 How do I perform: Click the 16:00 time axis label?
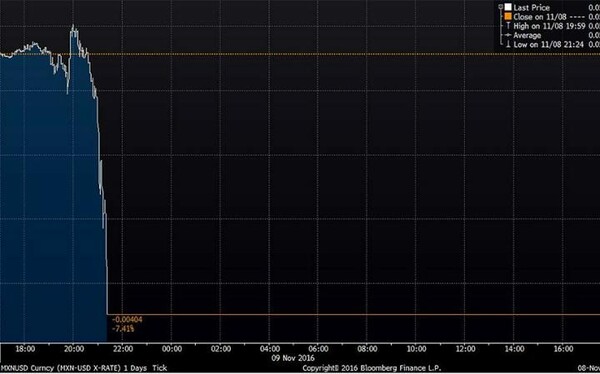coord(564,349)
